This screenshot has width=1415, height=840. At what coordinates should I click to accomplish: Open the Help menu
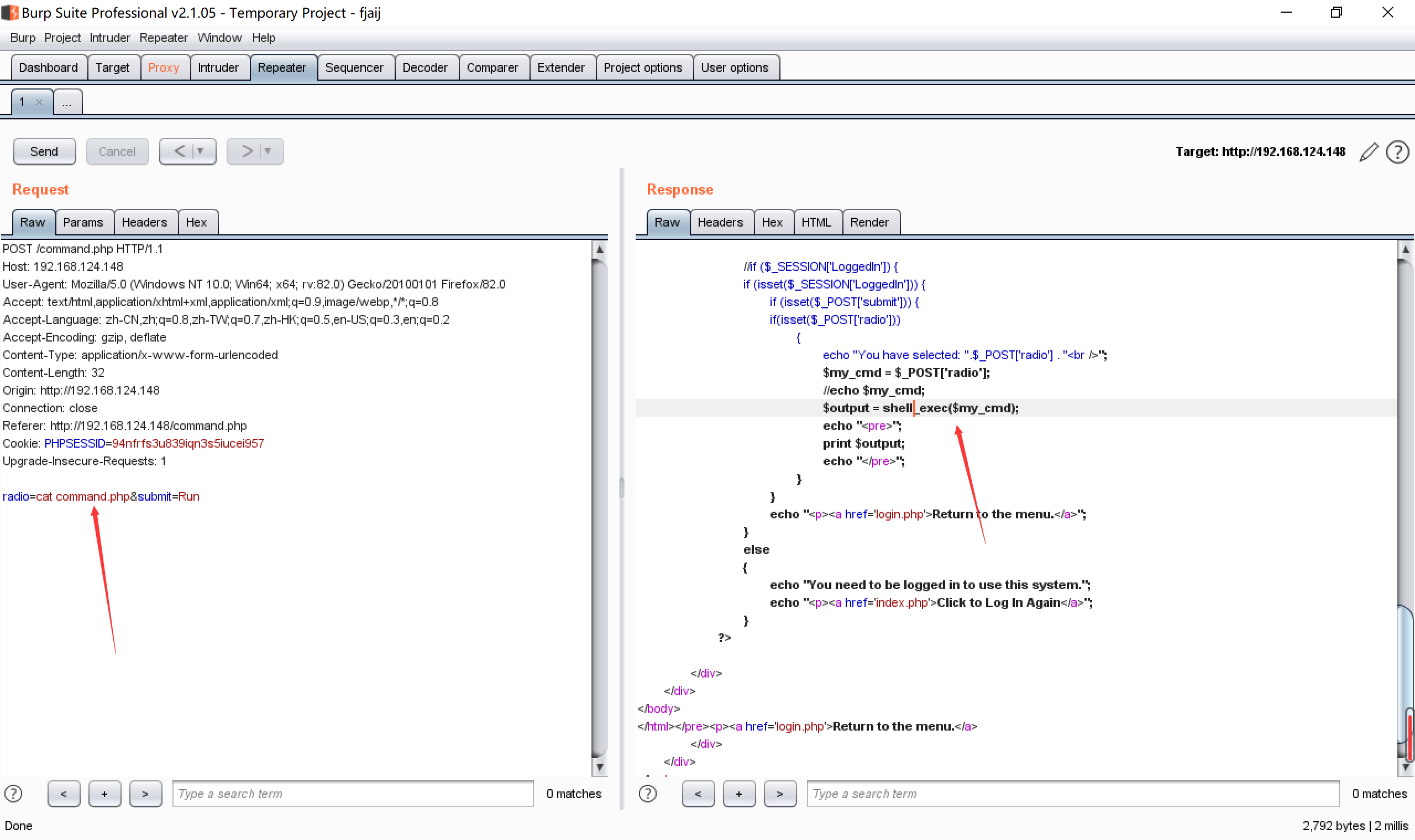click(x=264, y=38)
